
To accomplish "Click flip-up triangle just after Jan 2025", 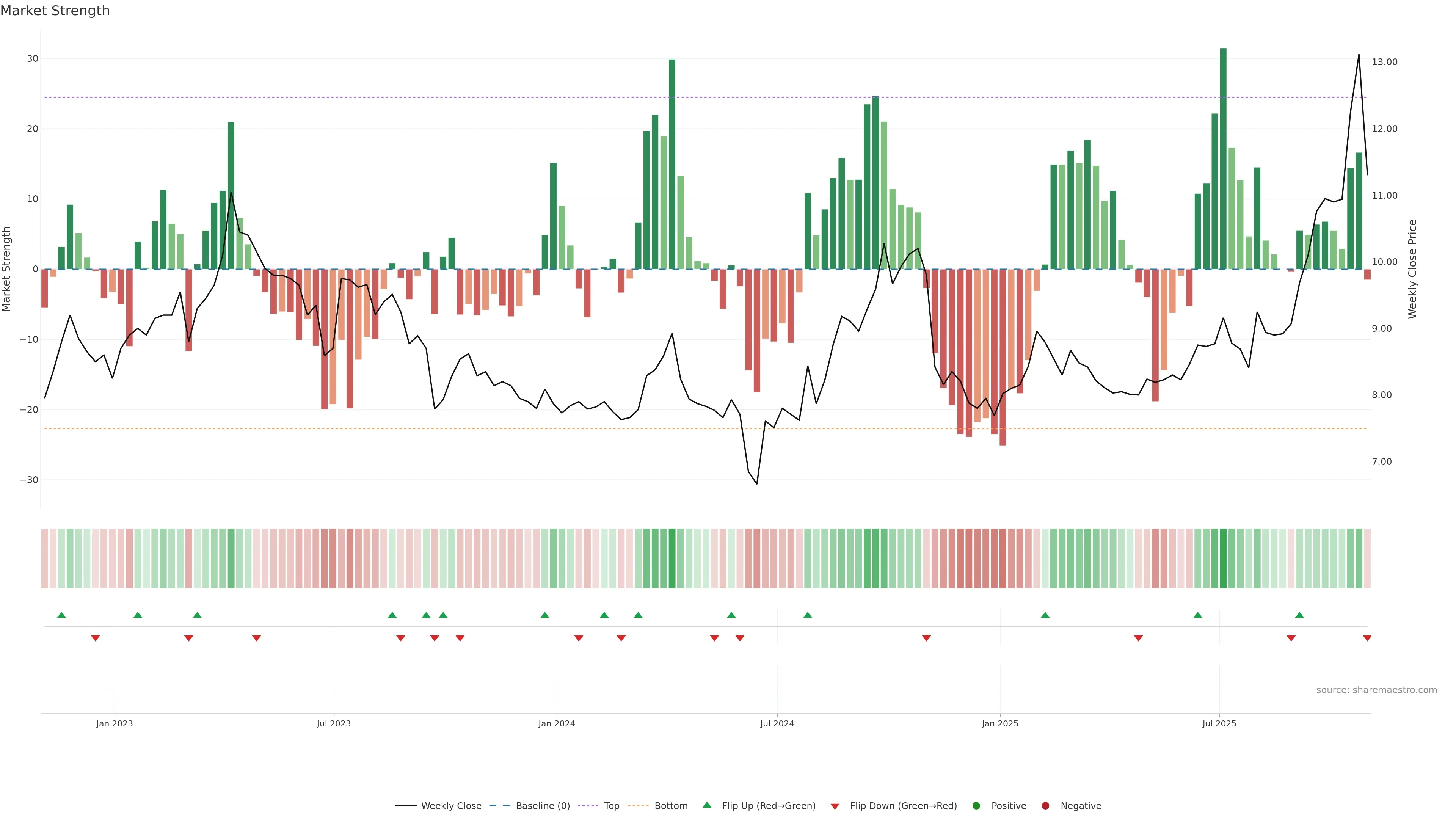I will [1045, 615].
